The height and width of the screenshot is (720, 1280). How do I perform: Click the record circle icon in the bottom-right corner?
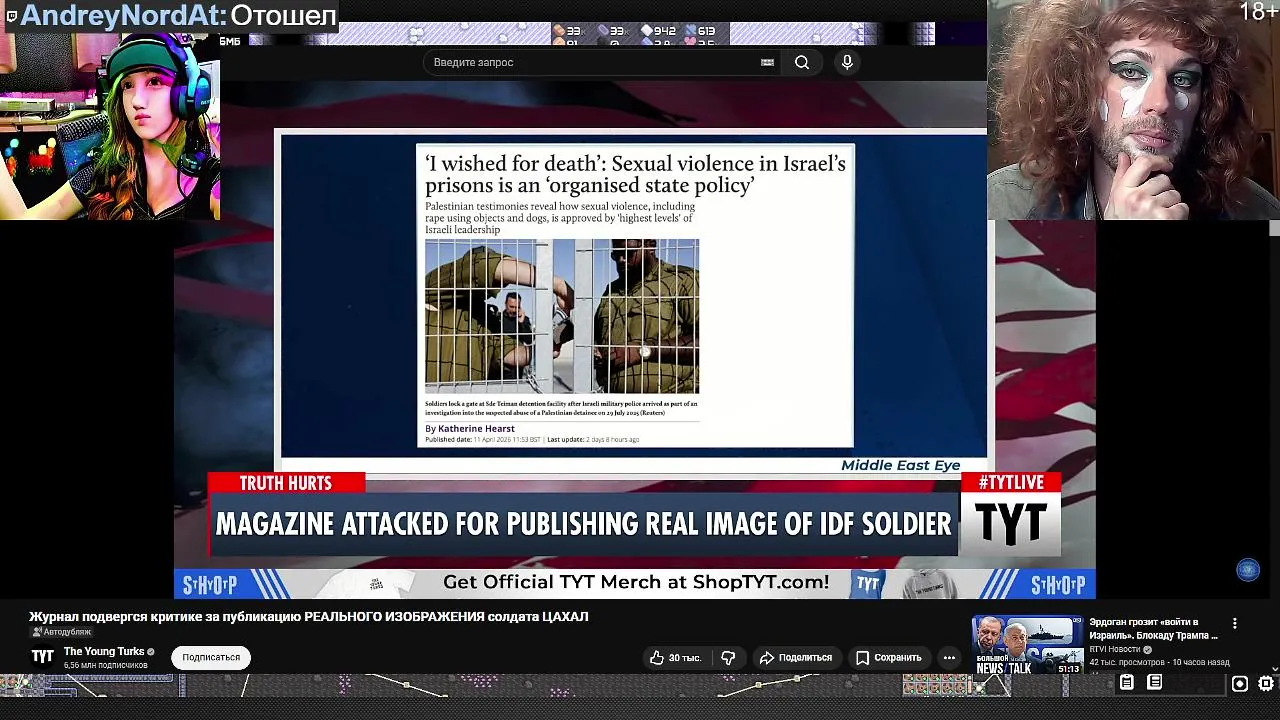(x=1240, y=683)
